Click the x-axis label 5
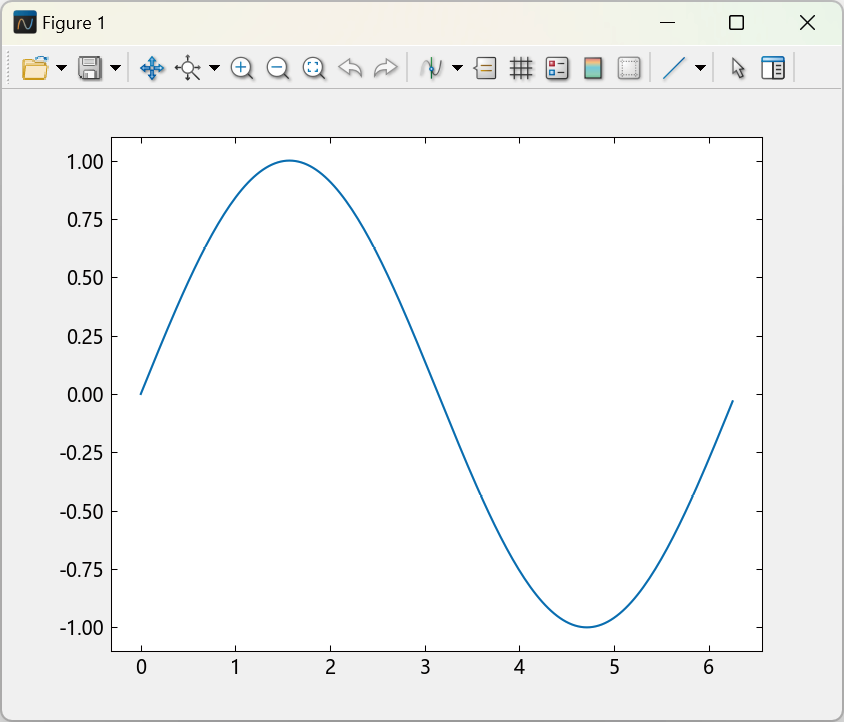This screenshot has height=722, width=844. (614, 668)
